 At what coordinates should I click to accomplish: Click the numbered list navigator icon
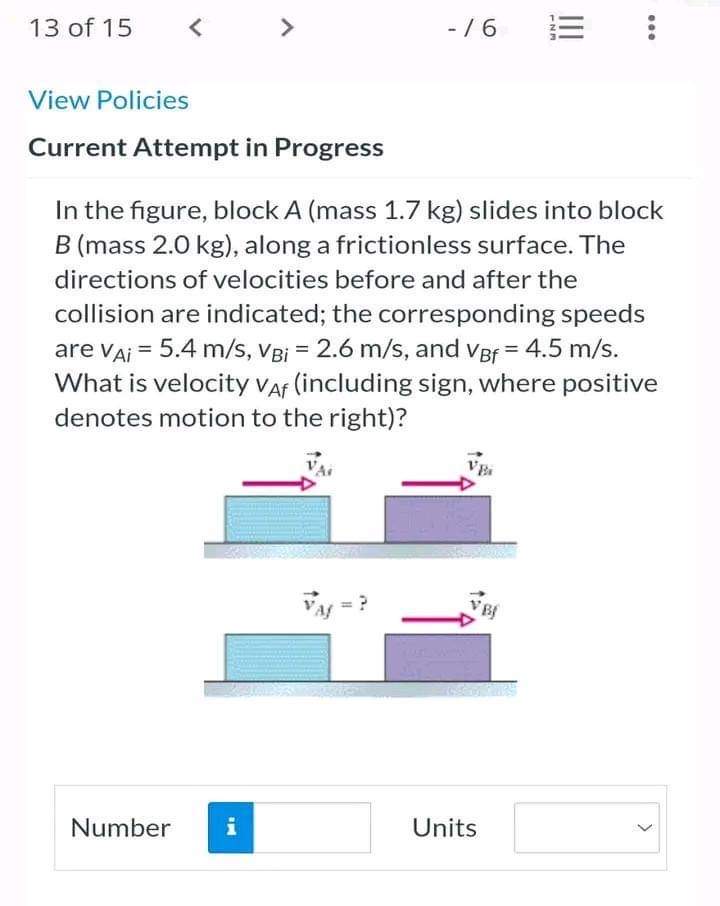(566, 27)
